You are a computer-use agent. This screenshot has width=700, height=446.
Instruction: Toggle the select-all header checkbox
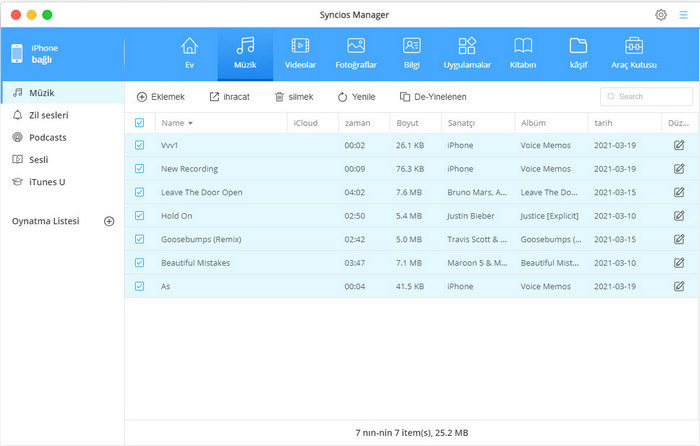[139, 123]
